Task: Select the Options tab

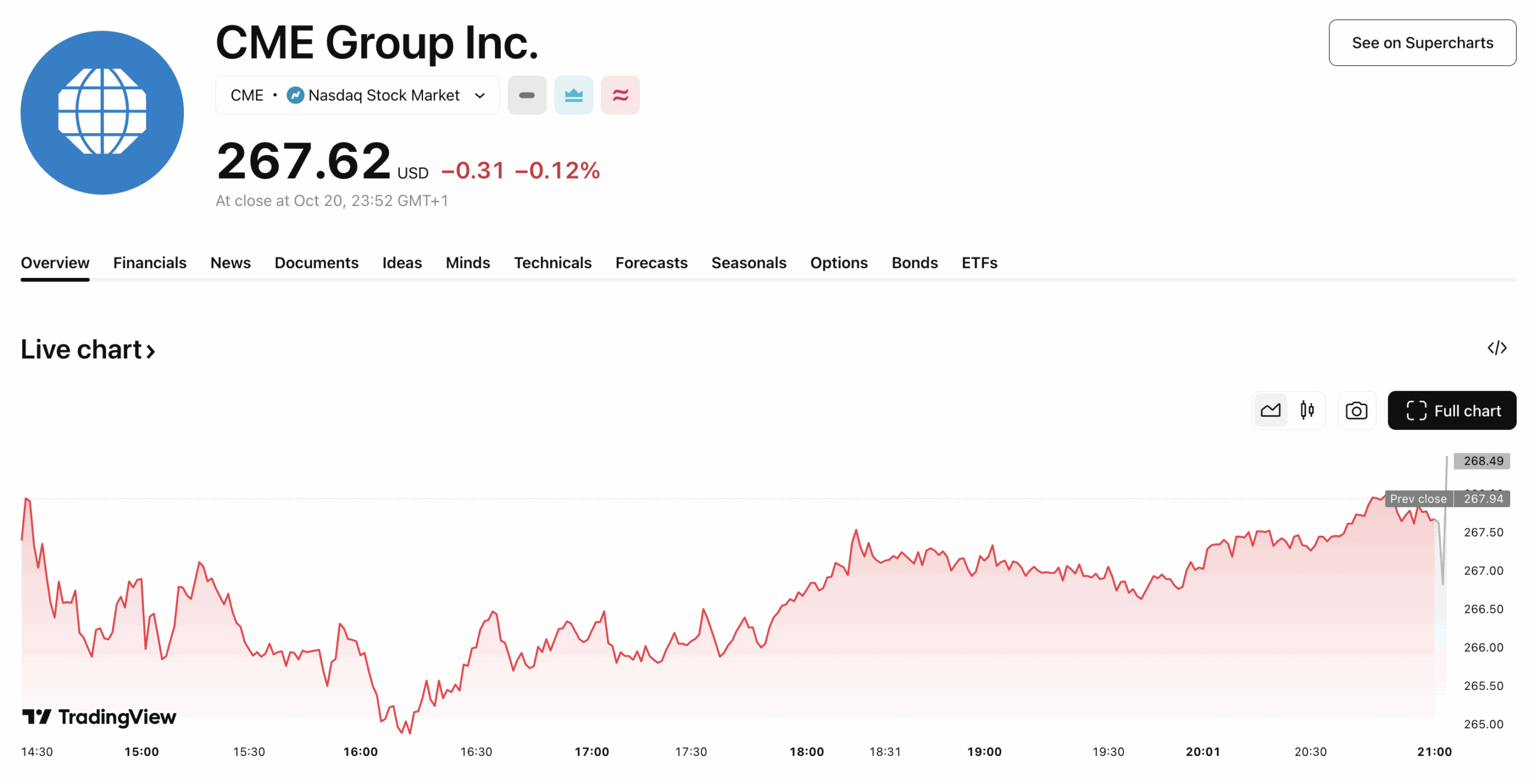Action: (x=838, y=263)
